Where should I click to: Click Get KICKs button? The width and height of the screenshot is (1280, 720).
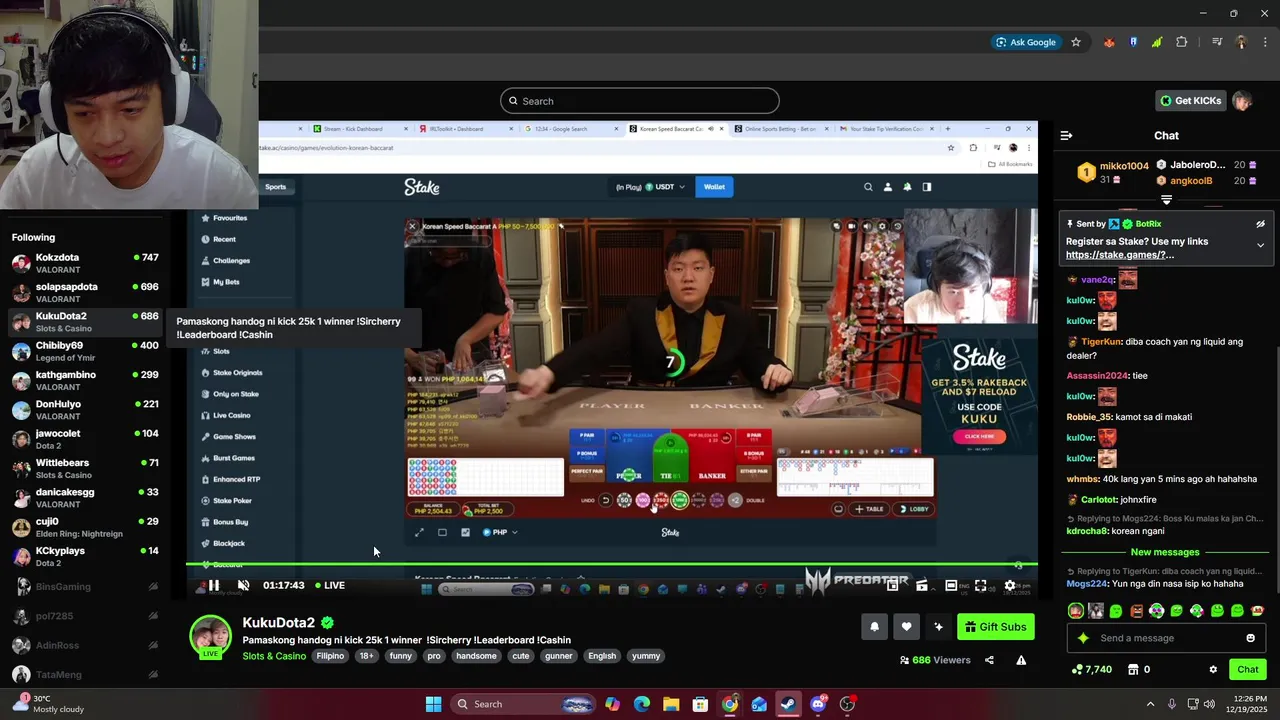coord(1191,101)
